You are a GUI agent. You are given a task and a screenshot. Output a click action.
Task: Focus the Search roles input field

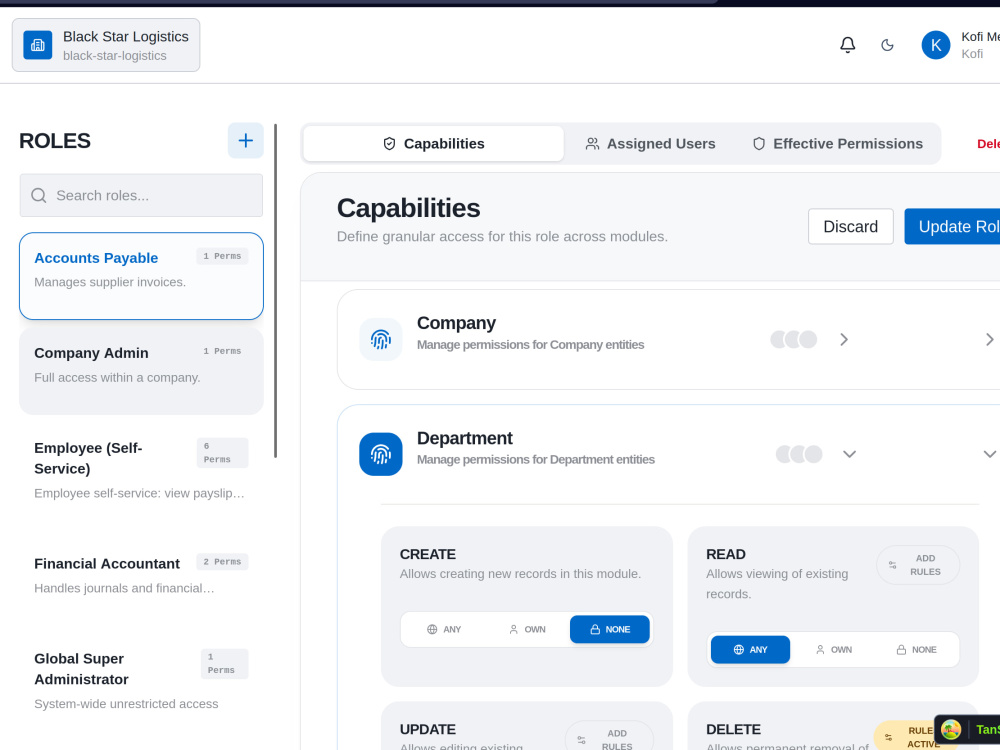point(141,195)
